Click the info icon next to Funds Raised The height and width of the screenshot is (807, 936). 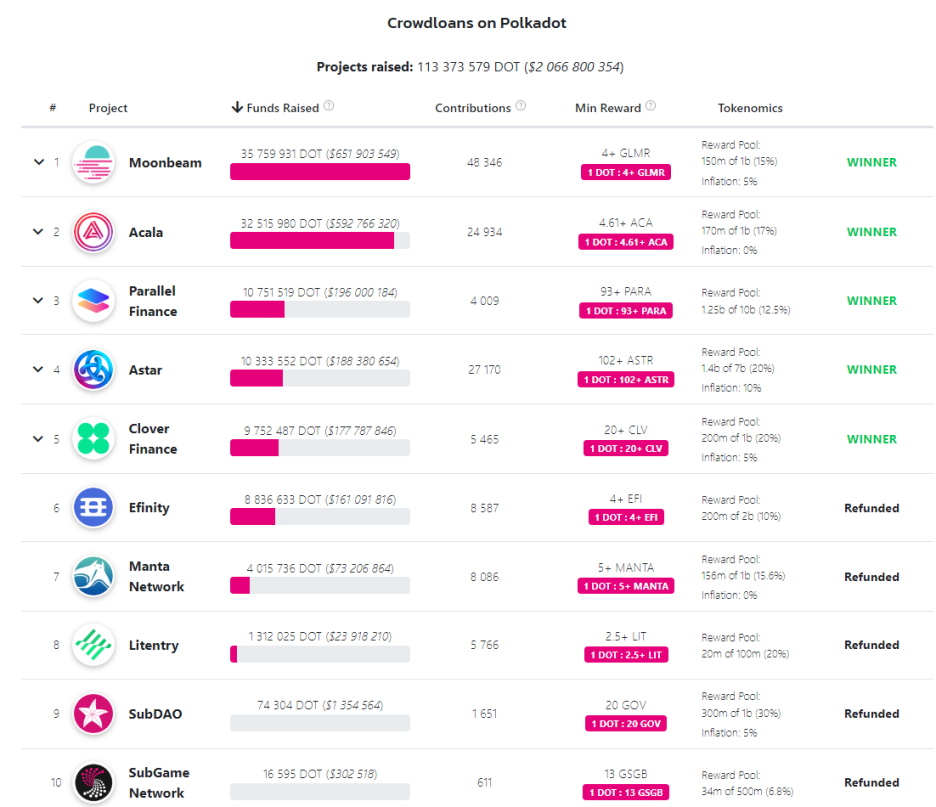tap(329, 106)
